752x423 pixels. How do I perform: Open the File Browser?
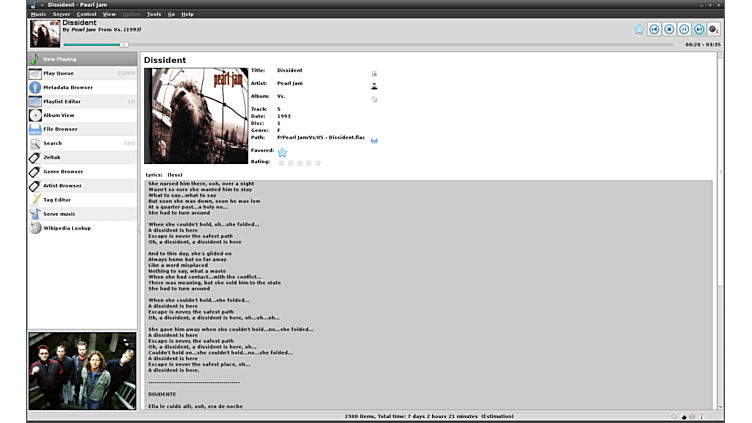(x=60, y=129)
